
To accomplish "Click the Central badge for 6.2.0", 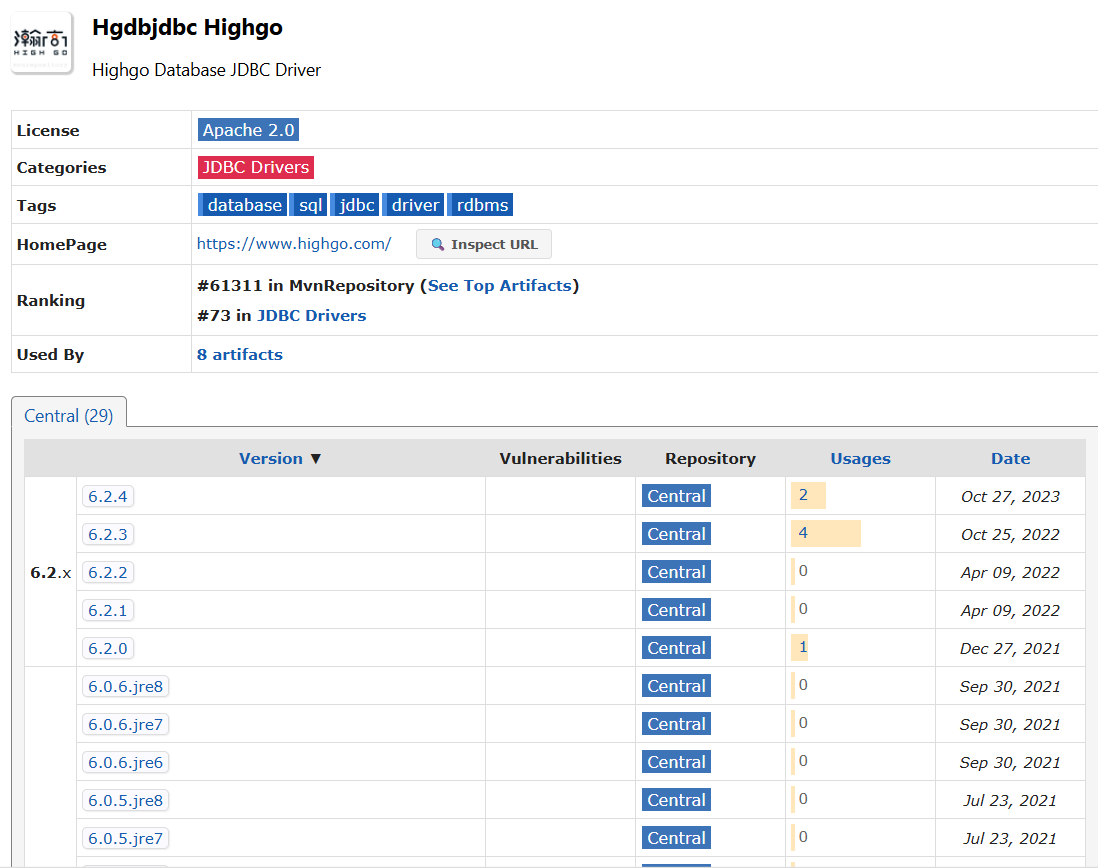I will tap(676, 648).
